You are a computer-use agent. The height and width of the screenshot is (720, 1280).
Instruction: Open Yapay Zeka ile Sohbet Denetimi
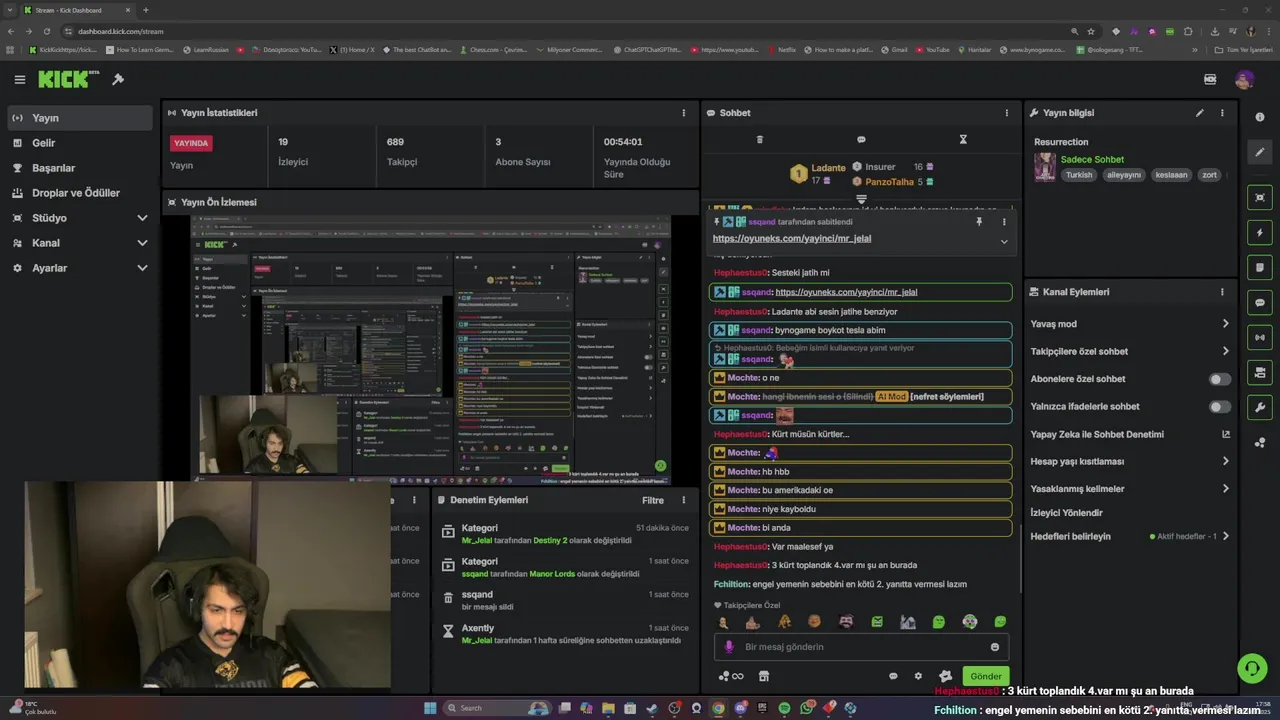click(1130, 434)
